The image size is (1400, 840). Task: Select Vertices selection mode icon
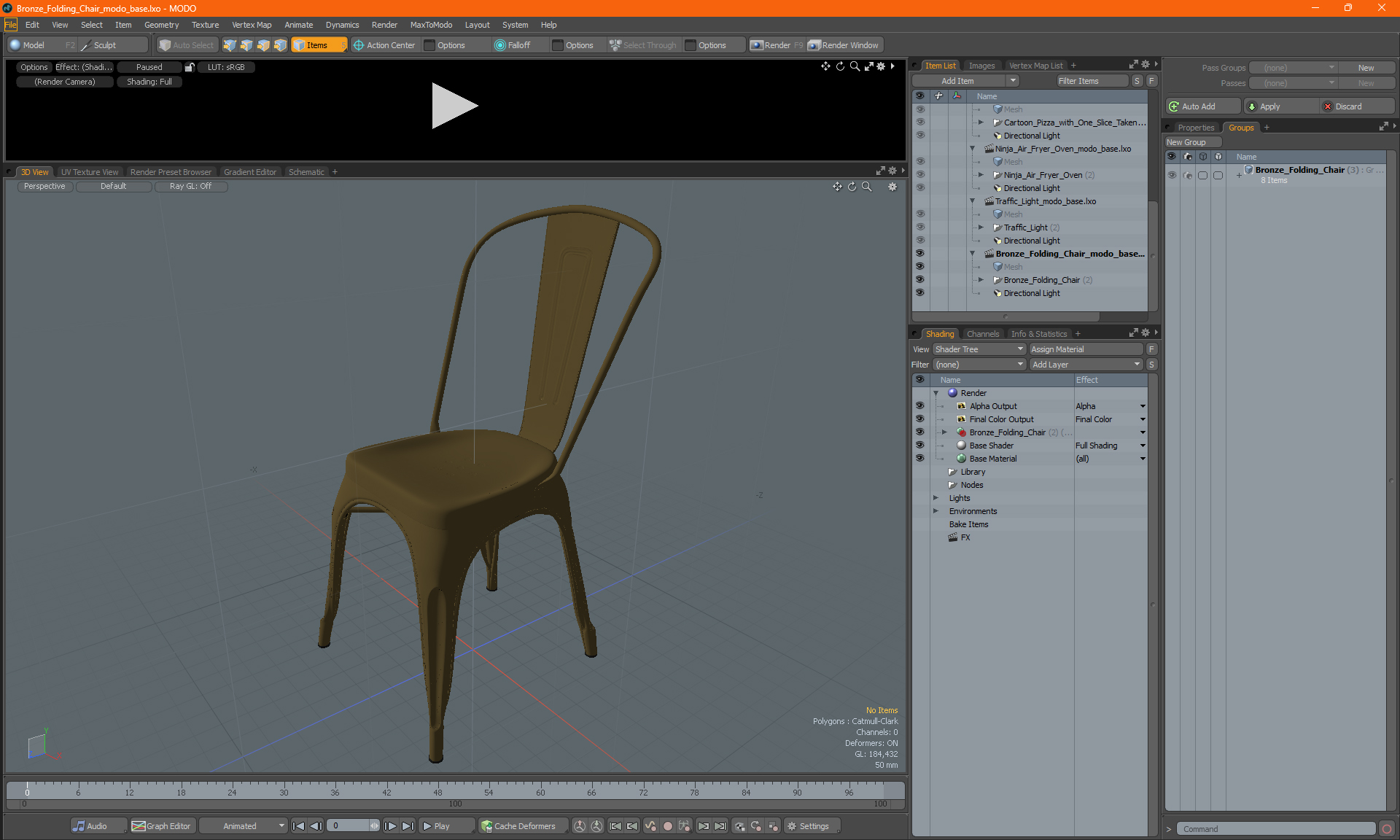[230, 45]
